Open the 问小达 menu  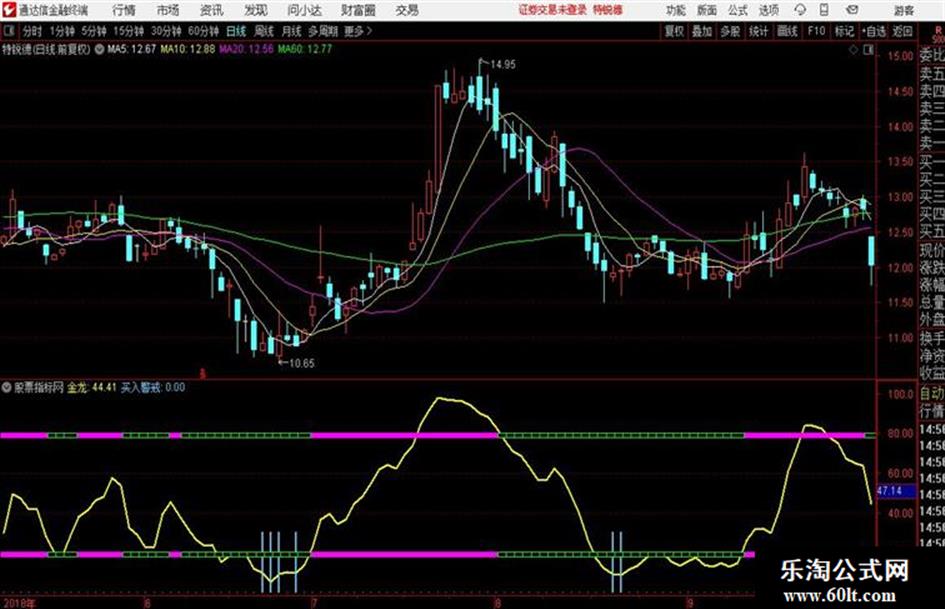tap(304, 10)
